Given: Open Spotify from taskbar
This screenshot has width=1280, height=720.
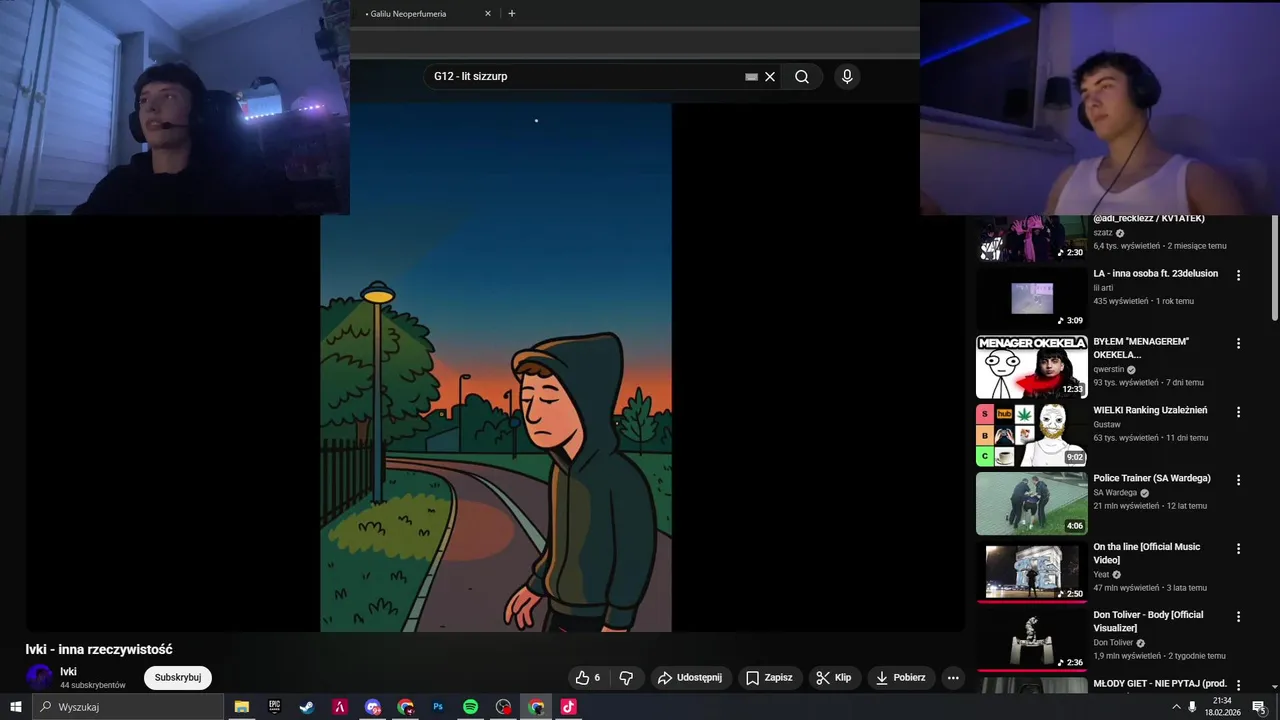Looking at the screenshot, I should tap(470, 707).
